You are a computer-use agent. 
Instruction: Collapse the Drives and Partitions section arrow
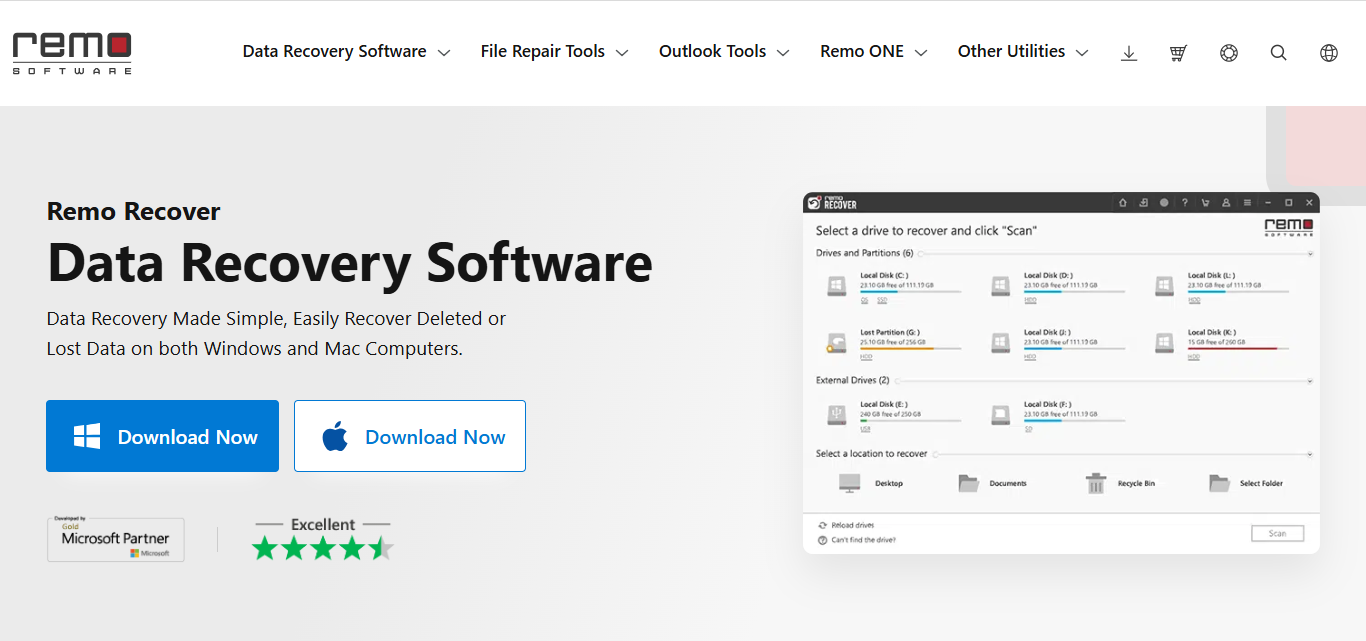tap(1310, 254)
